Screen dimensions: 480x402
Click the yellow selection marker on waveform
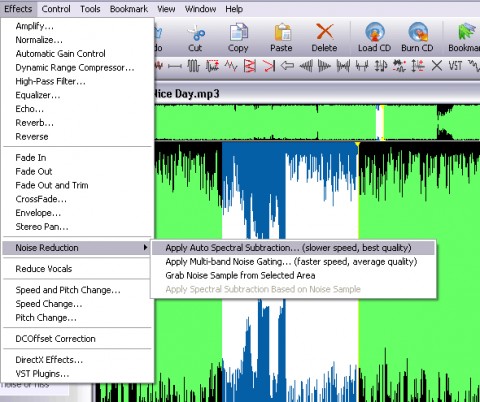click(x=357, y=145)
